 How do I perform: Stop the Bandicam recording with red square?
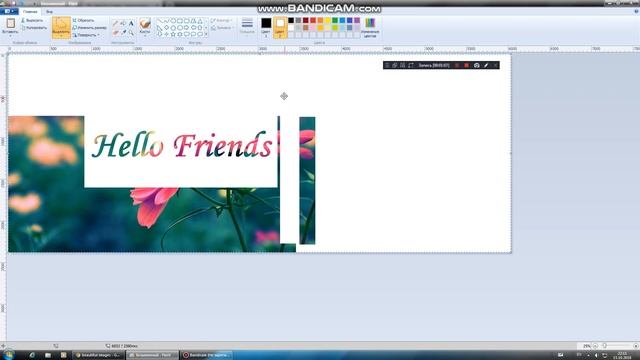[x=467, y=65]
